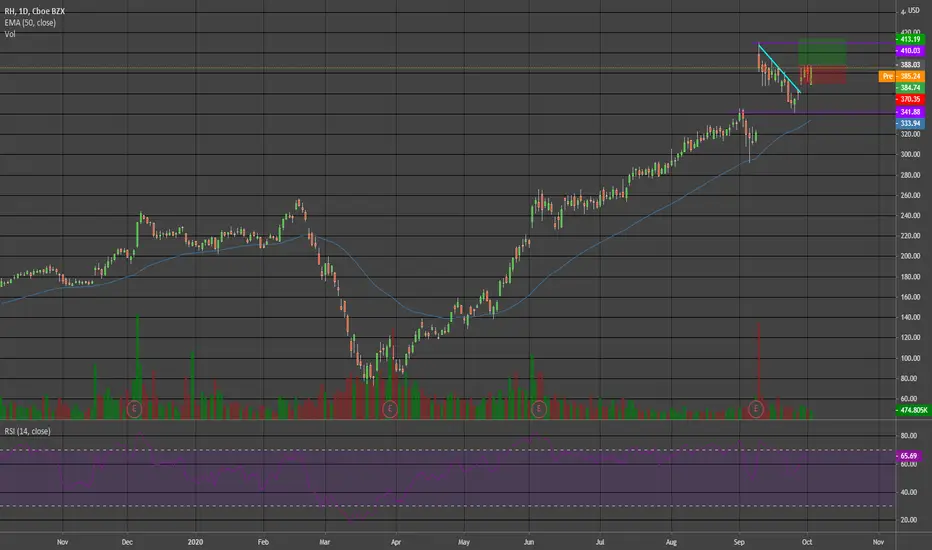
Task: Click the Dec label on the time axis
Action: [x=127, y=542]
